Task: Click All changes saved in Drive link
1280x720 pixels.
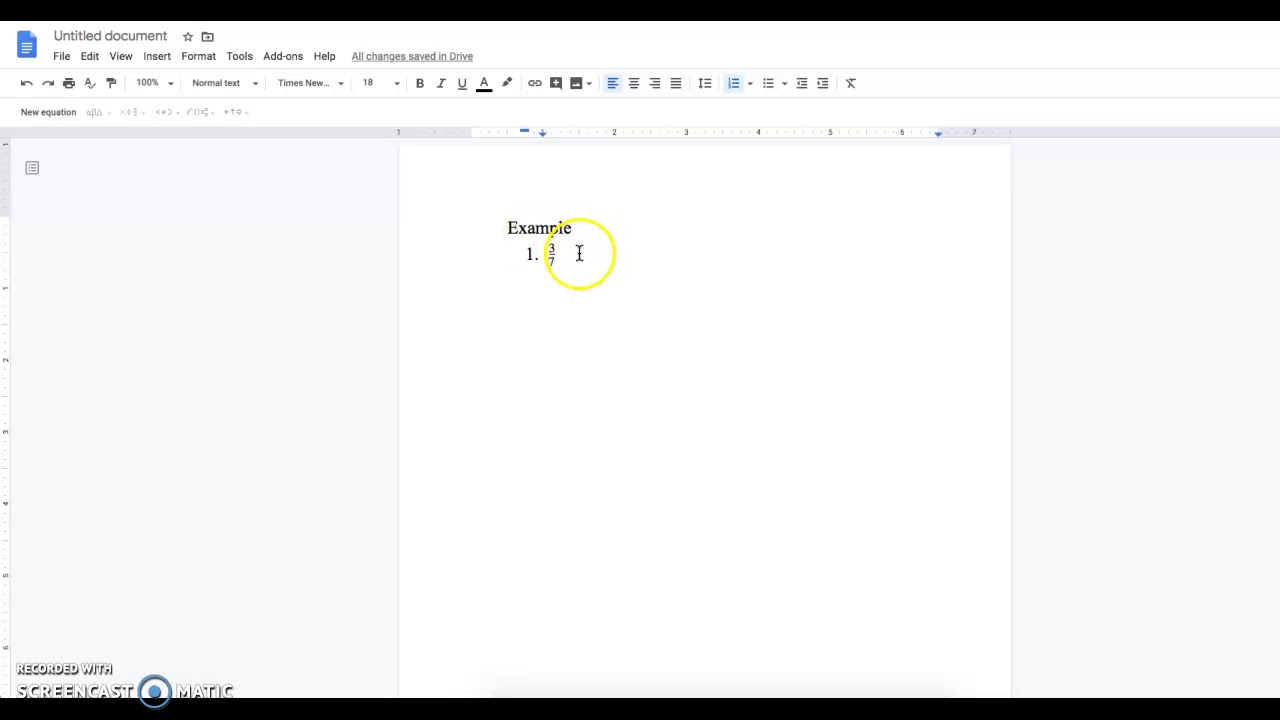Action: 412,57
